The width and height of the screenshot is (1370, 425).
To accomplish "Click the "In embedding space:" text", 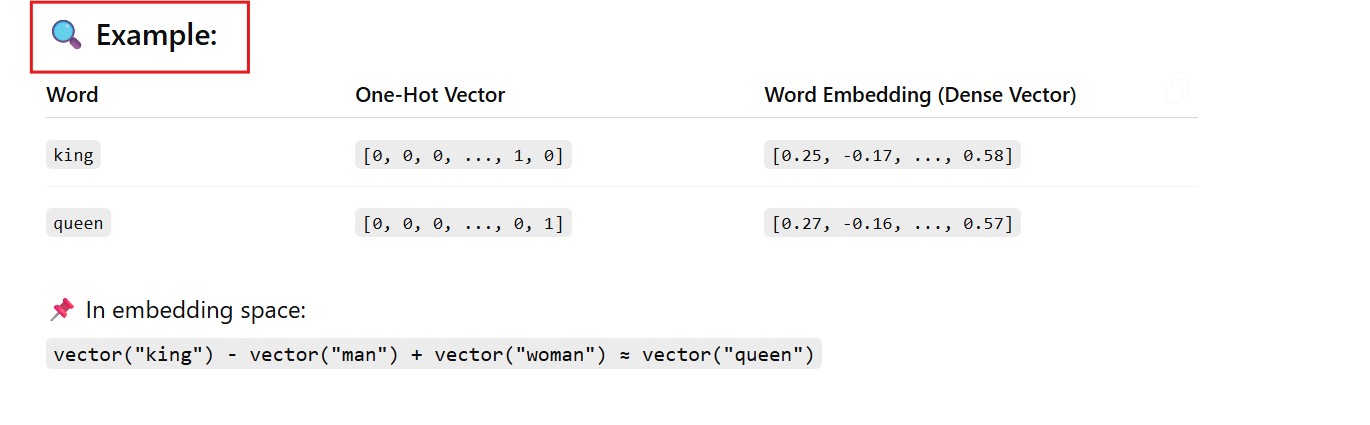I will coord(196,310).
